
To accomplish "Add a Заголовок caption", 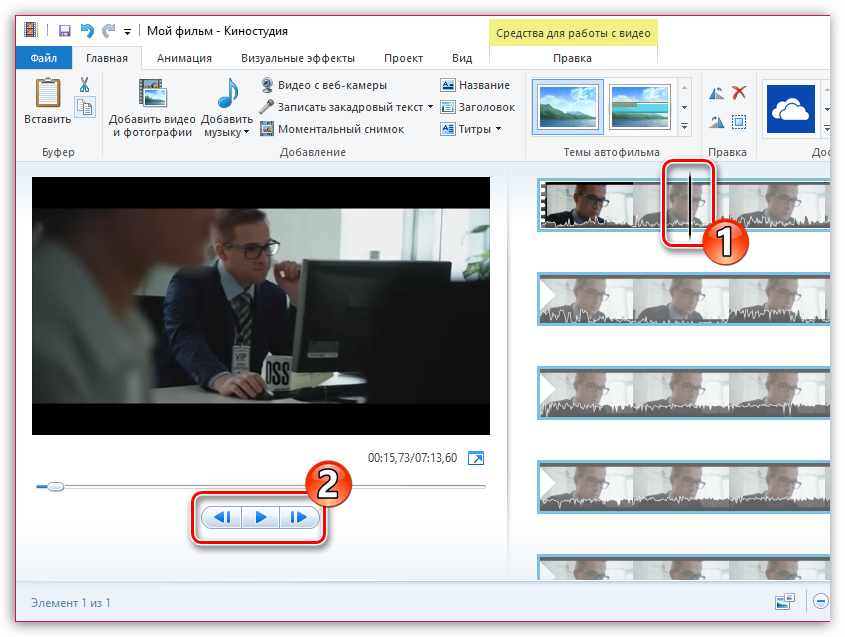I will click(x=477, y=107).
